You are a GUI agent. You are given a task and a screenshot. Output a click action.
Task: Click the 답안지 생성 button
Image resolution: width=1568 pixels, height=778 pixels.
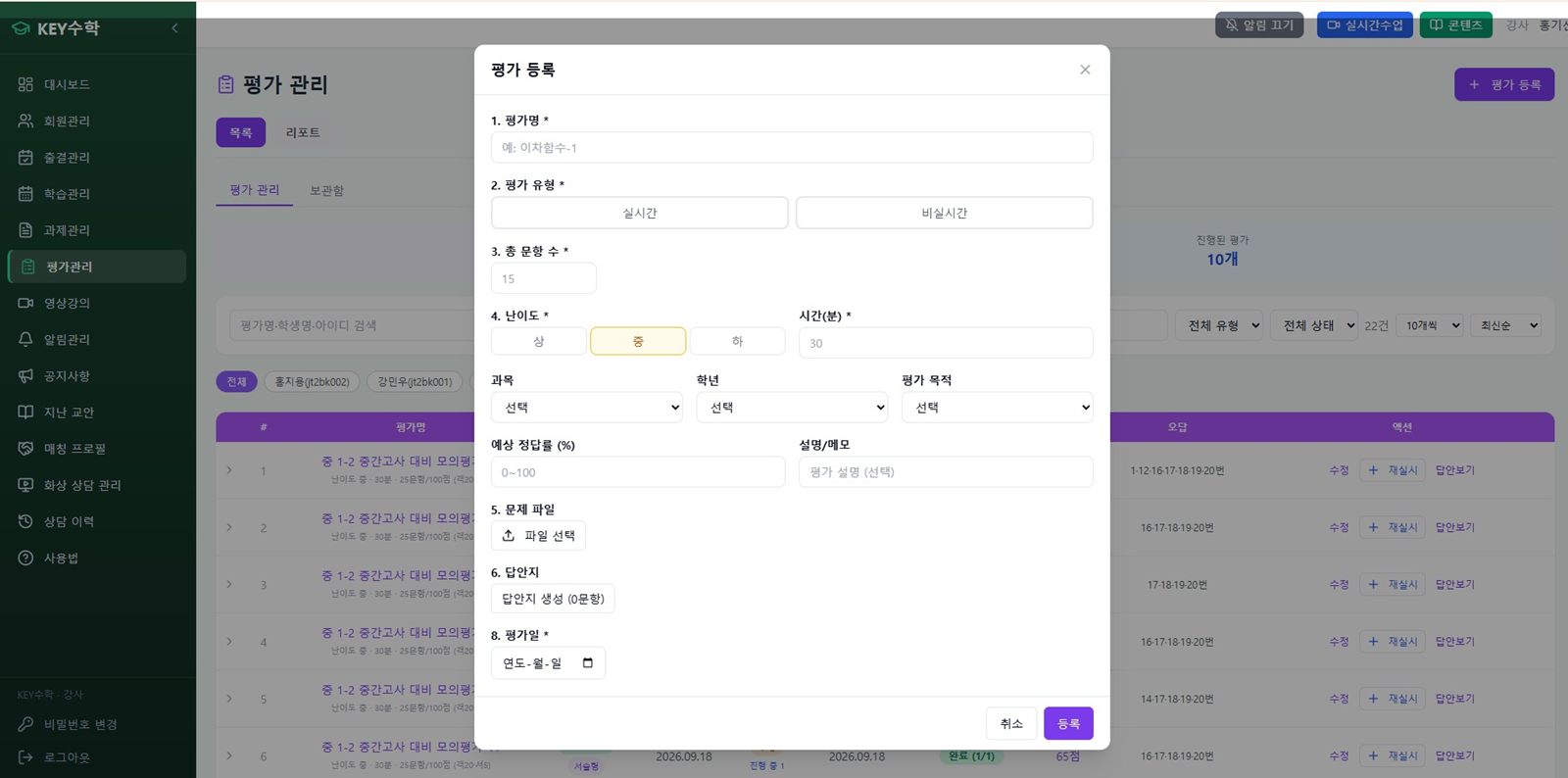(x=553, y=599)
